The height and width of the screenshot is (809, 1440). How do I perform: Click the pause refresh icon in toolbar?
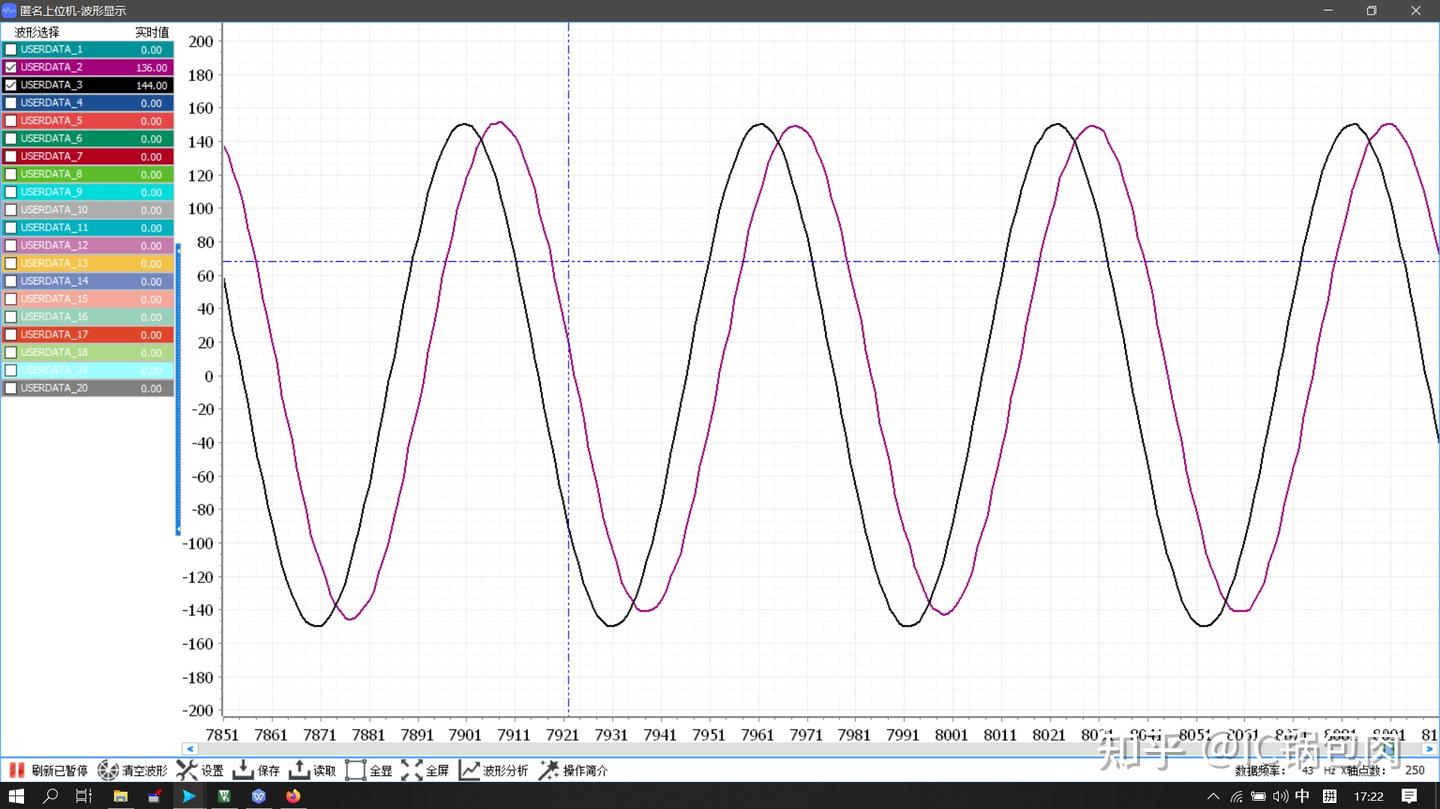click(17, 770)
